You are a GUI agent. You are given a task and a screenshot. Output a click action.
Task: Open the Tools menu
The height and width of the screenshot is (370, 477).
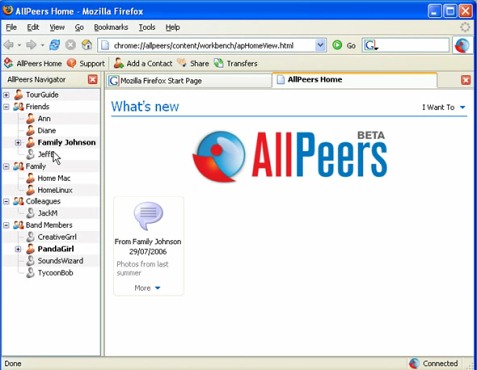[147, 27]
